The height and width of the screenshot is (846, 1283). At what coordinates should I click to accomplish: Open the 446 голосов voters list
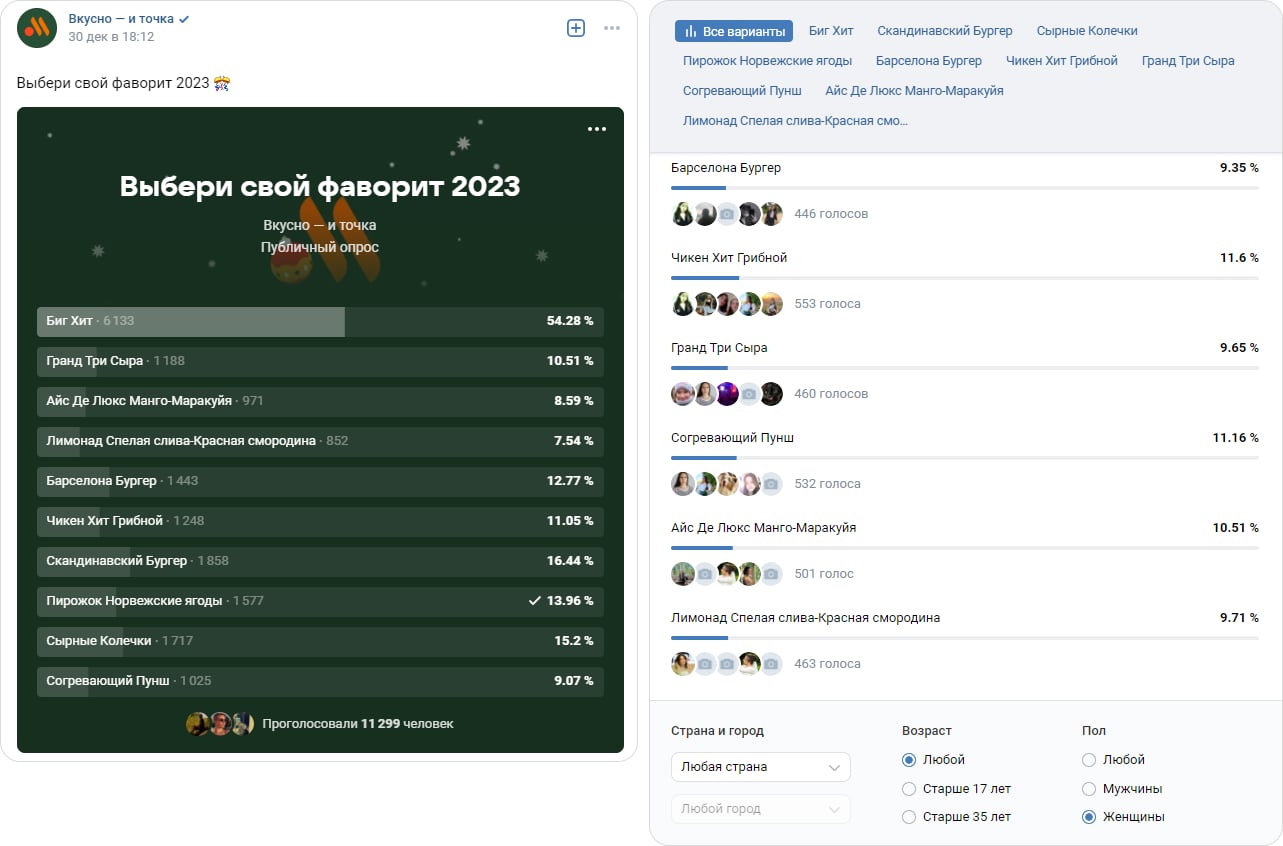[x=831, y=213]
